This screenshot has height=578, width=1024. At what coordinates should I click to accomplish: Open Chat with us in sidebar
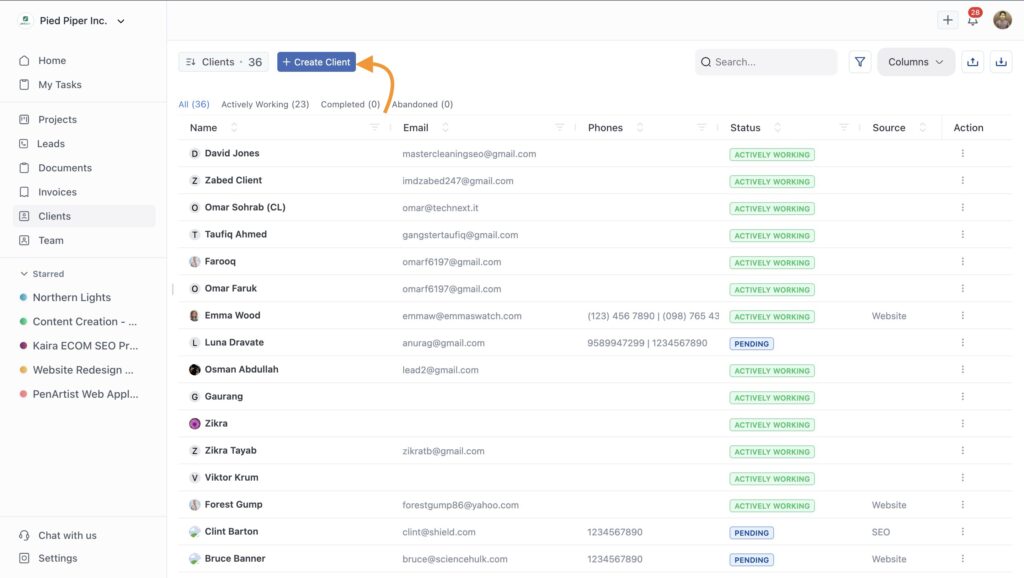pos(67,535)
